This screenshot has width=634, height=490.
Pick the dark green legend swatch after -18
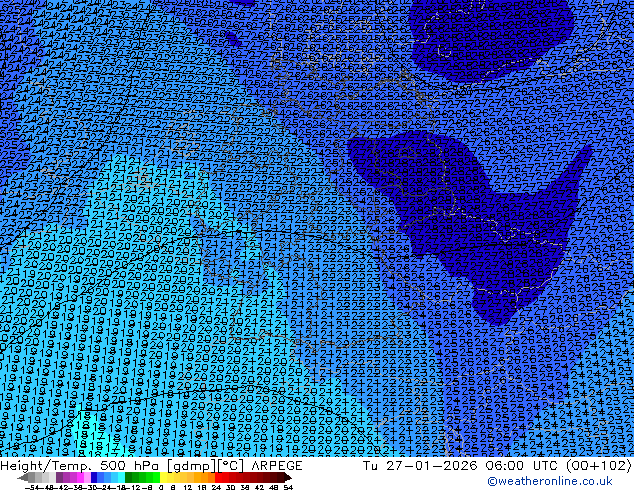point(129,478)
